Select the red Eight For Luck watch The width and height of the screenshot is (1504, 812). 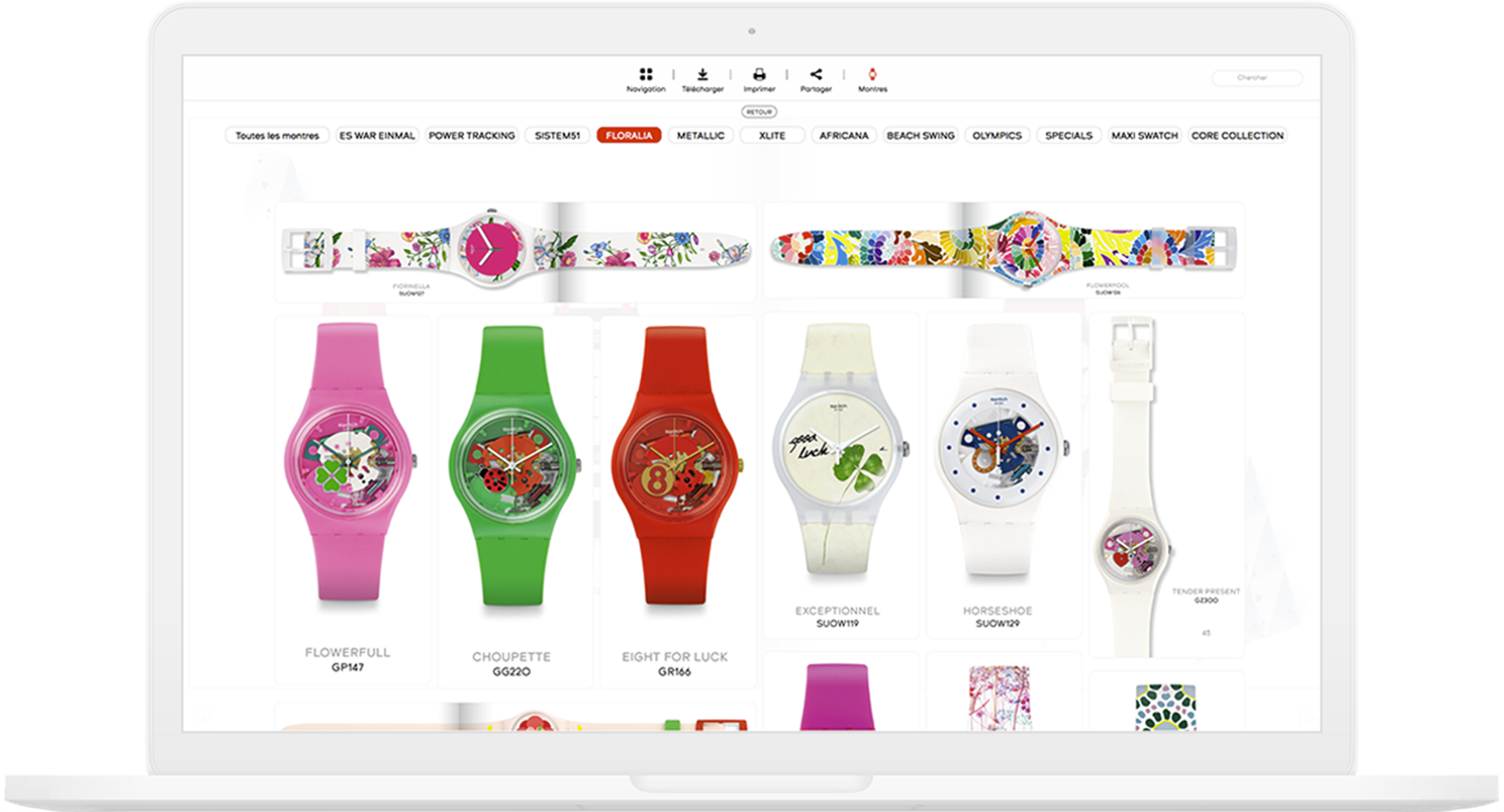tap(675, 466)
